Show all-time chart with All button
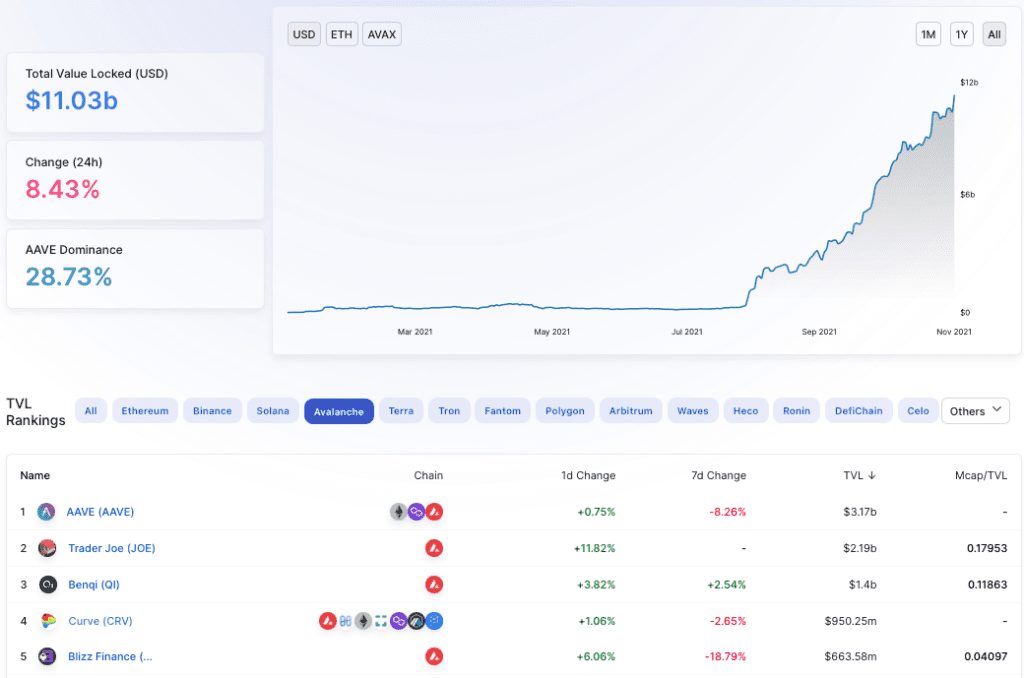 pyautogui.click(x=994, y=35)
